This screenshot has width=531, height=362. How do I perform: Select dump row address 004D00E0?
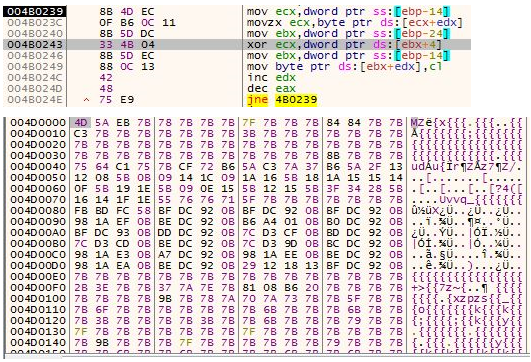click(38, 276)
